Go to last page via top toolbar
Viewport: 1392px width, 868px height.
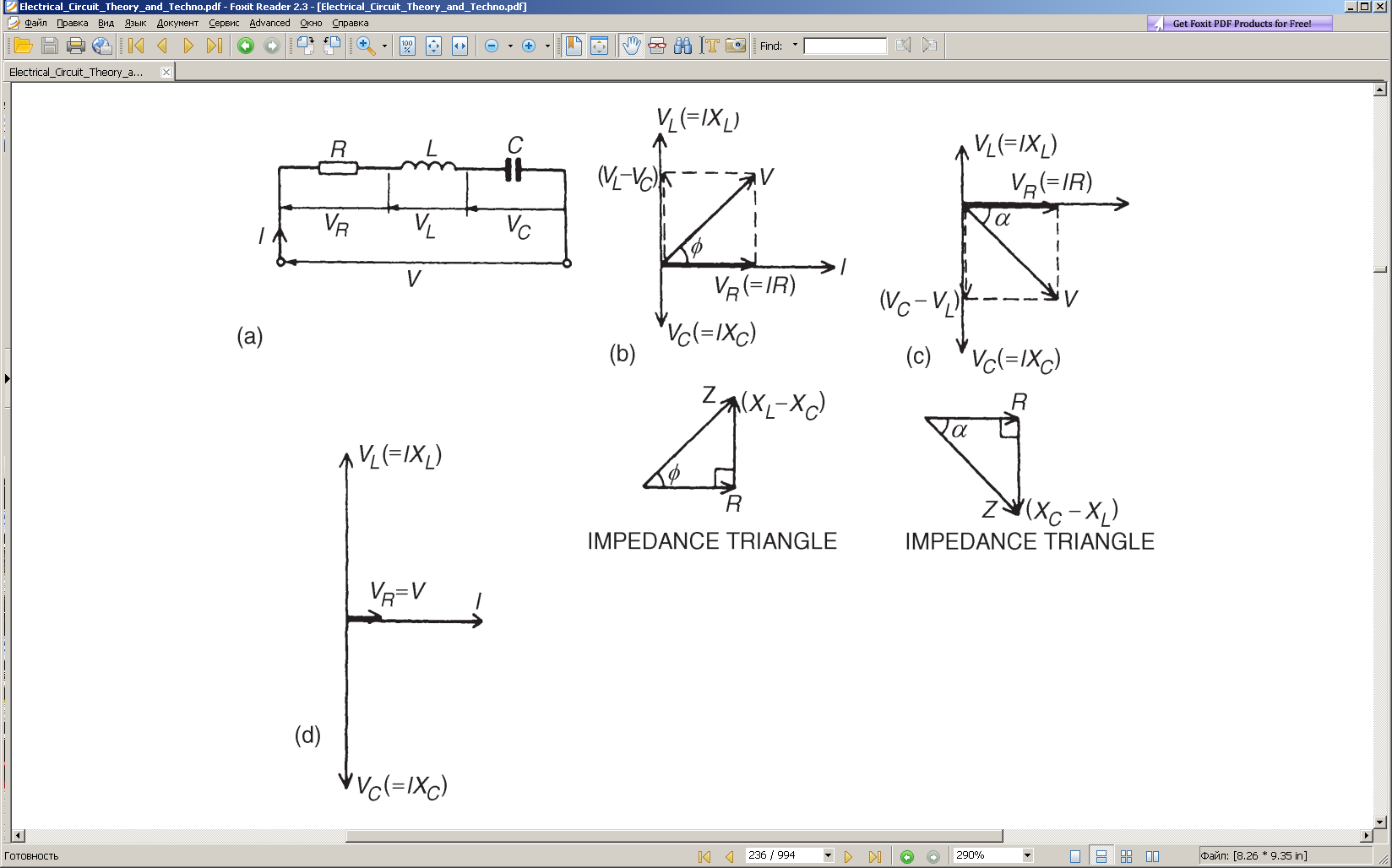point(215,46)
